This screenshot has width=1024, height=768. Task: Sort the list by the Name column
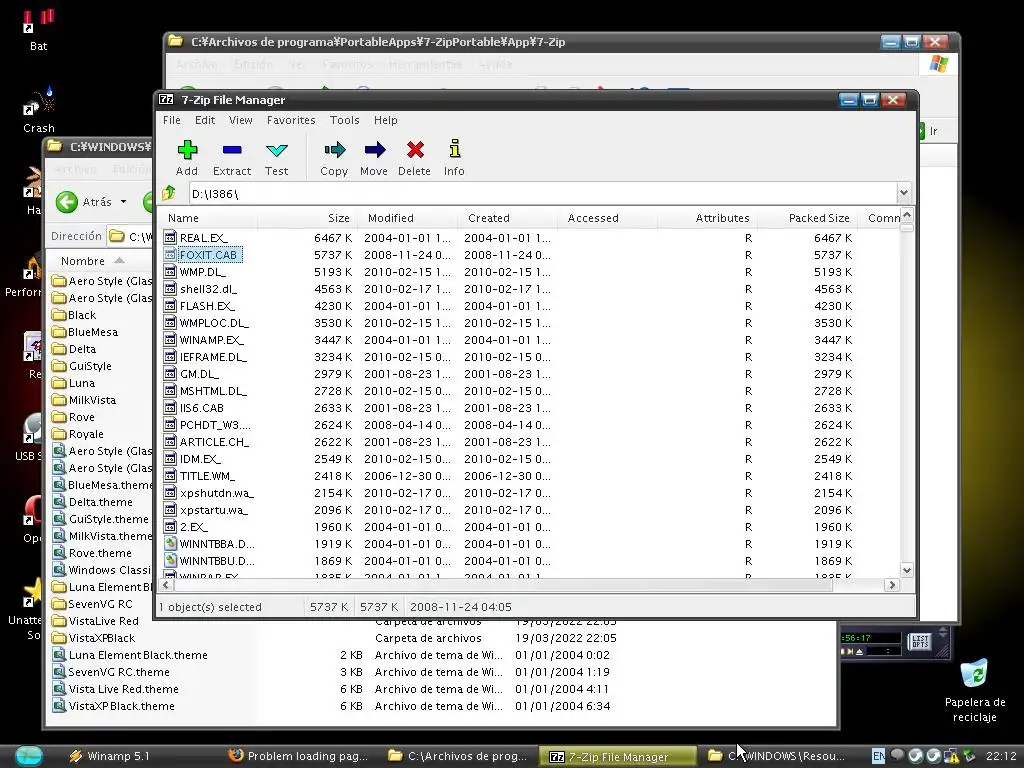209,218
